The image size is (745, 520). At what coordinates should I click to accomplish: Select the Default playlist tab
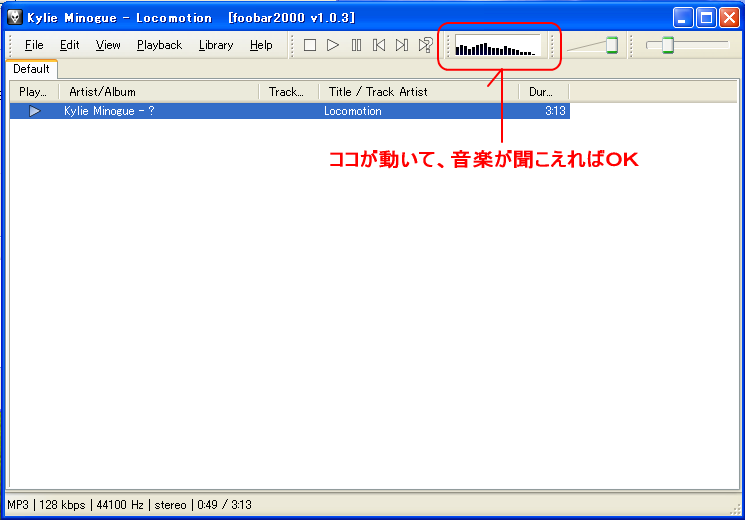(x=31, y=69)
